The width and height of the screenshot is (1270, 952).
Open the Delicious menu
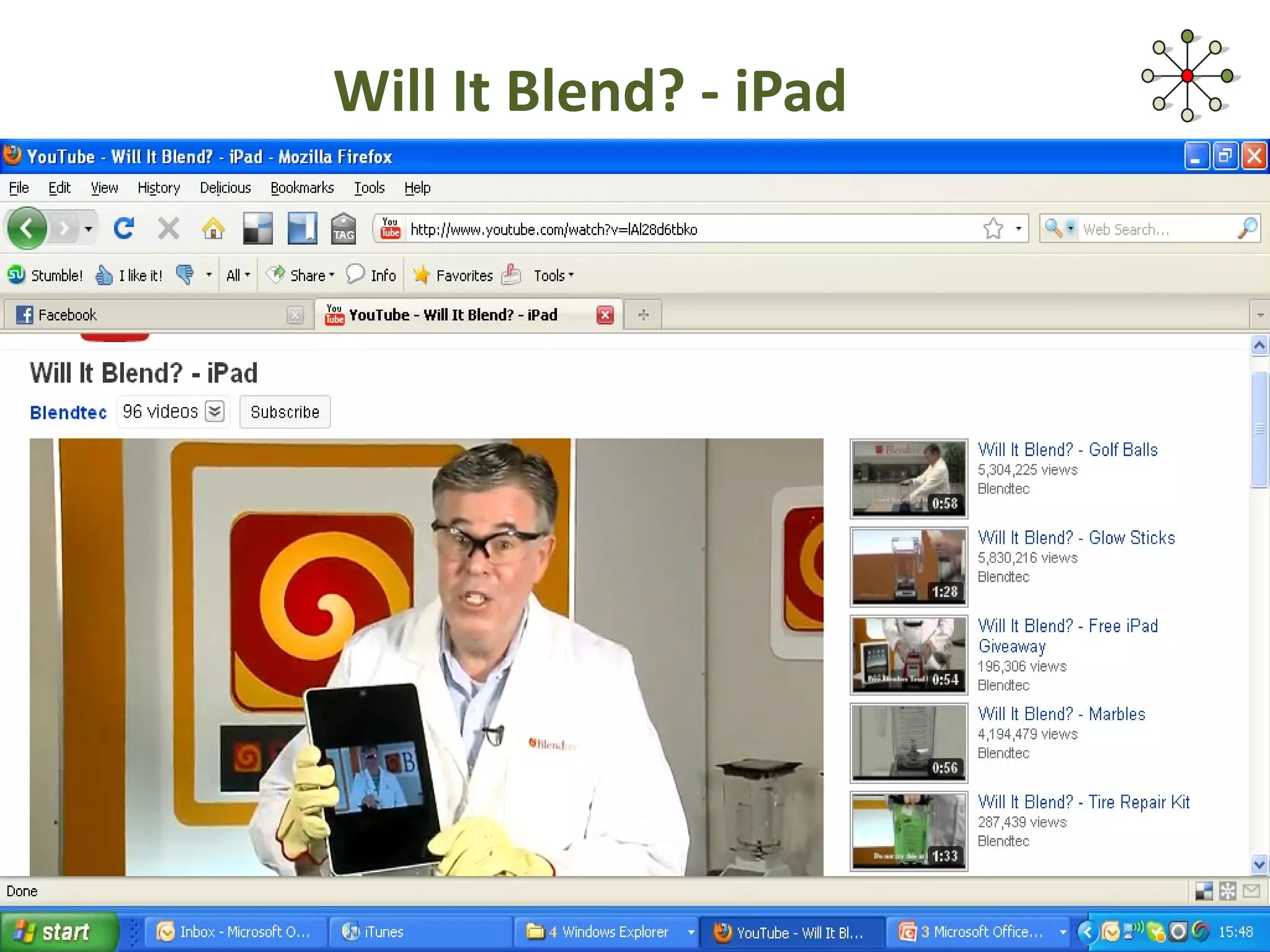(x=225, y=188)
